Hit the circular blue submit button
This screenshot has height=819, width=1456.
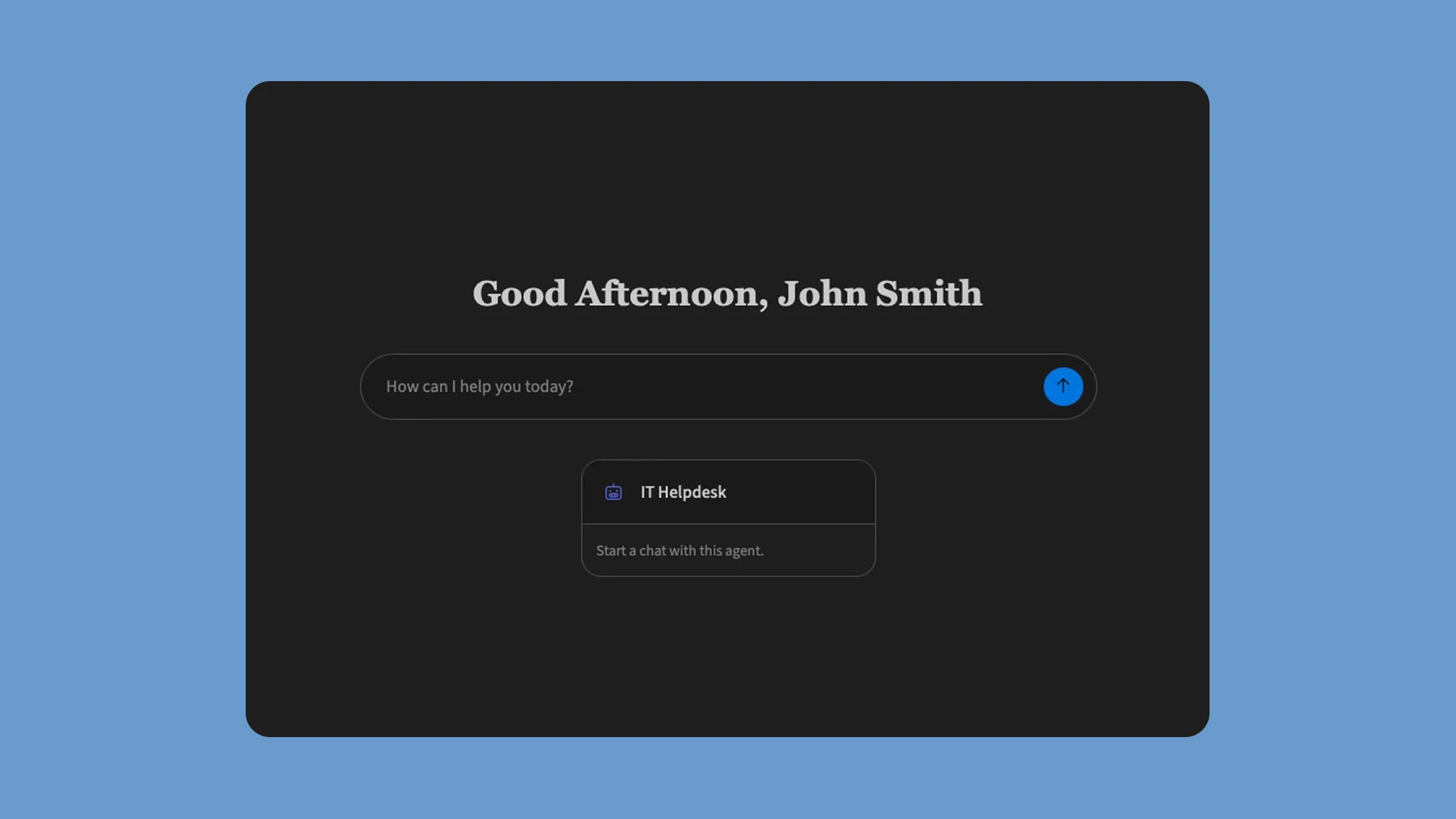(x=1062, y=387)
